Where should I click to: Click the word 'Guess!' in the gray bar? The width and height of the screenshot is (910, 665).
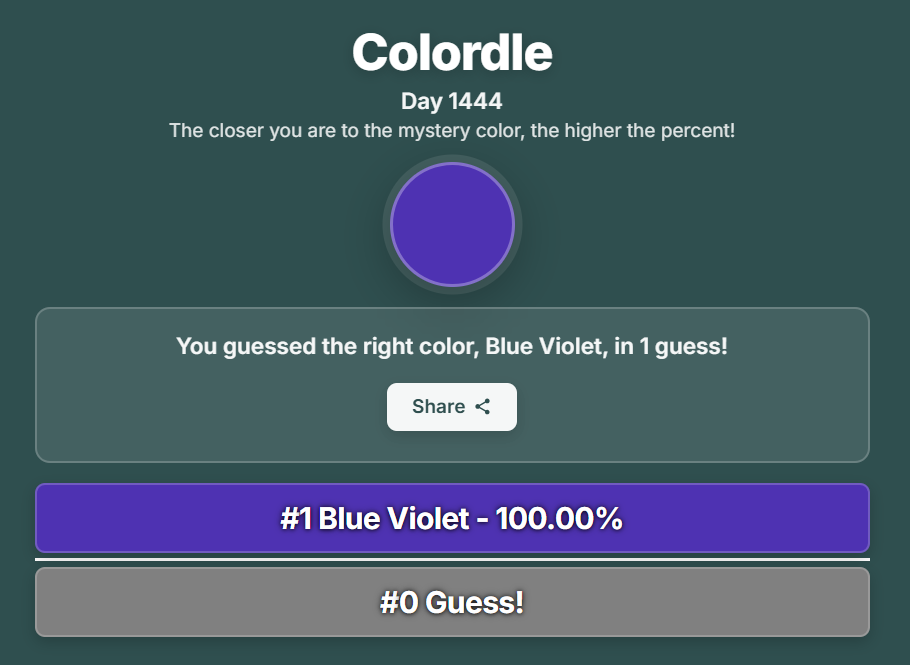coord(474,603)
